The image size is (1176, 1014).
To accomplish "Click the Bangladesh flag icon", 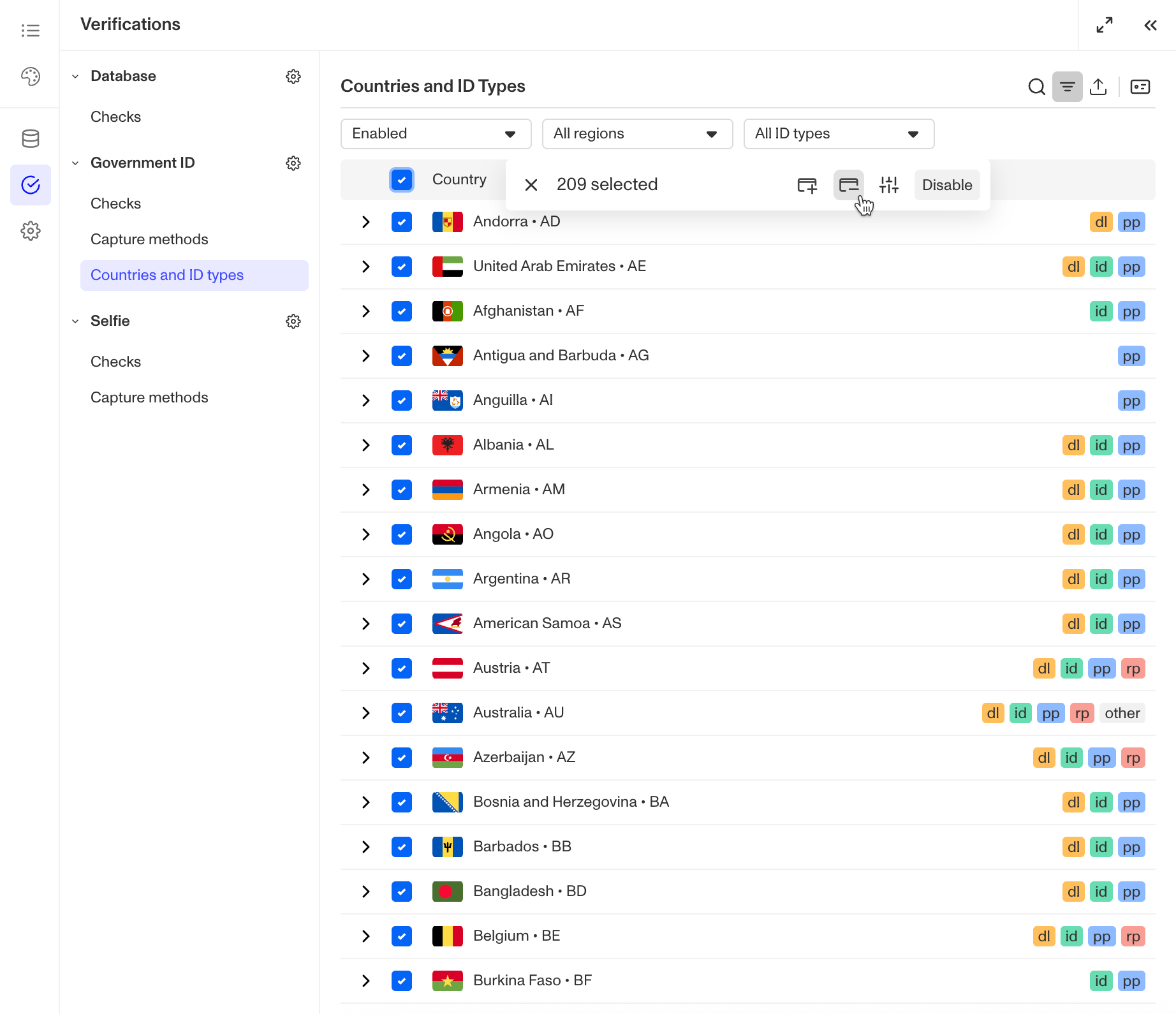I will point(448,892).
